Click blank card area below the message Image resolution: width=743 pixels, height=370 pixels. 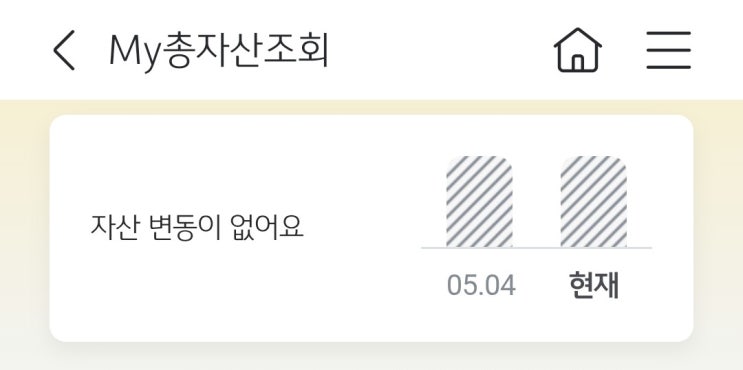coord(197,291)
